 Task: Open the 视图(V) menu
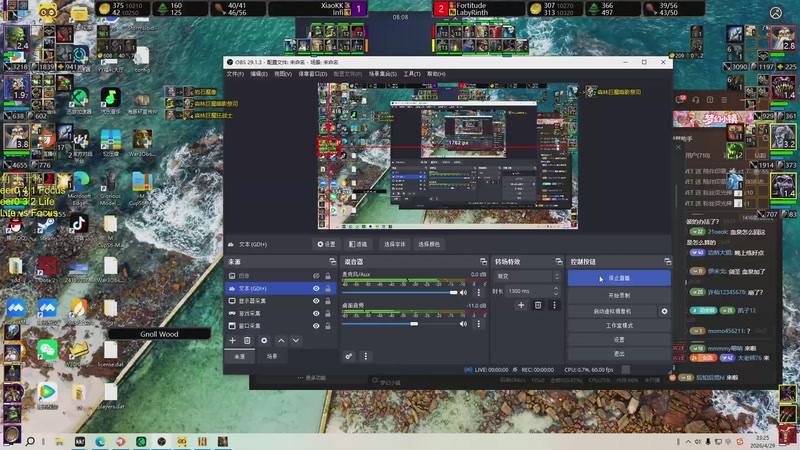pos(283,74)
